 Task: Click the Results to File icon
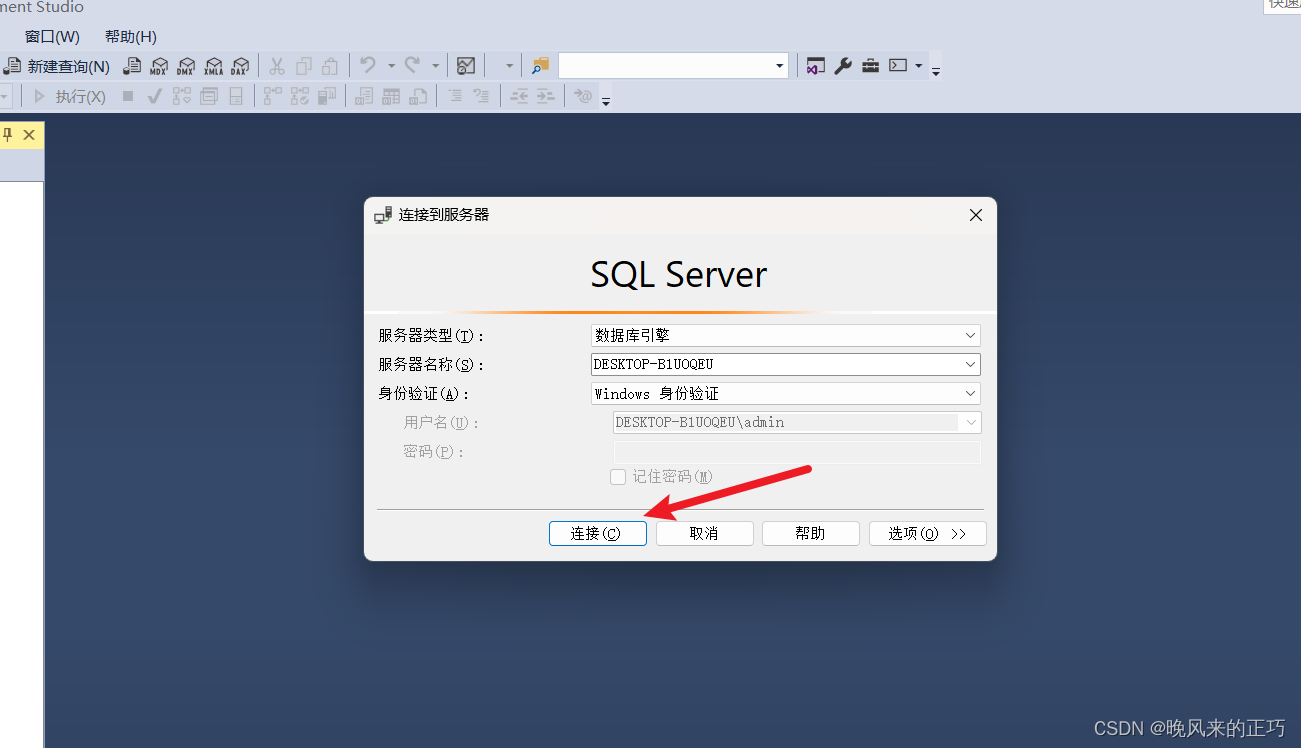(418, 96)
